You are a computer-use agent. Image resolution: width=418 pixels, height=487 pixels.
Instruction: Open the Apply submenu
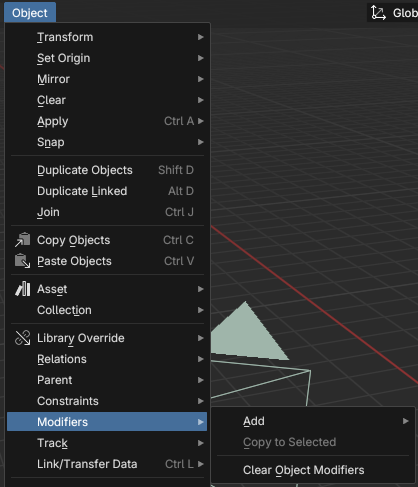[x=107, y=121]
